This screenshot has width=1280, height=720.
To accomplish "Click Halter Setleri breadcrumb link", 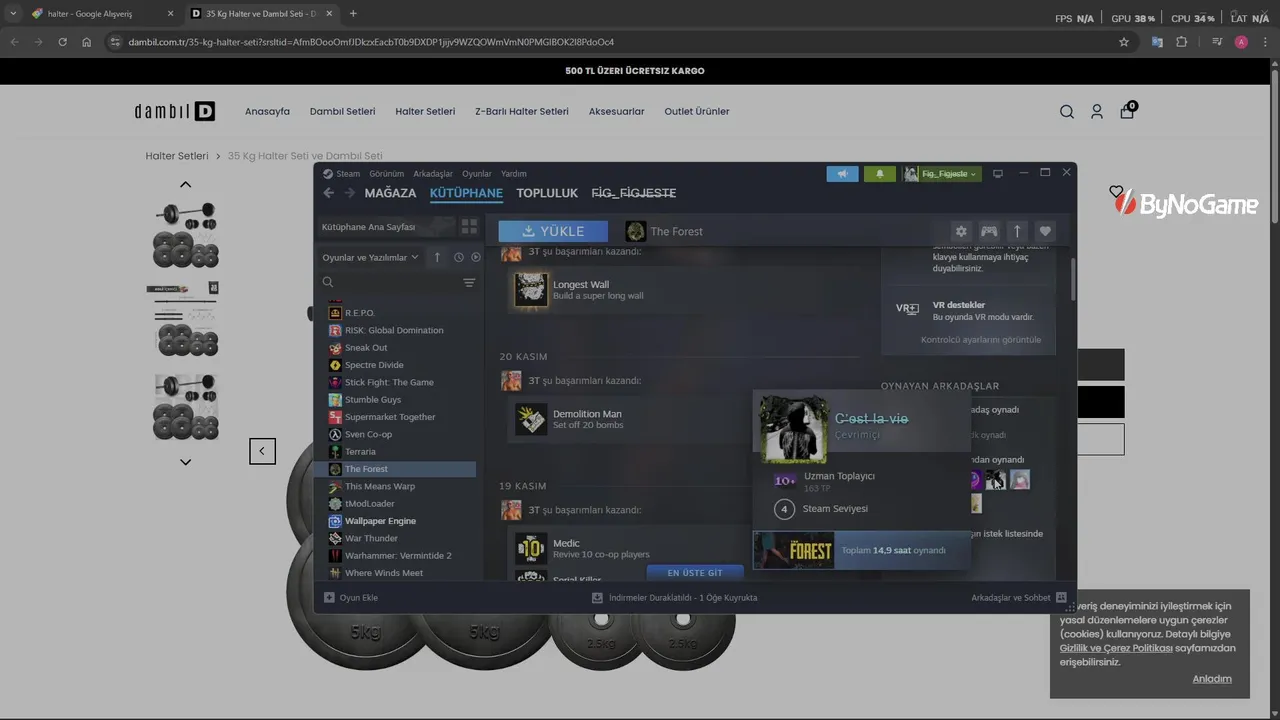I will pos(177,156).
